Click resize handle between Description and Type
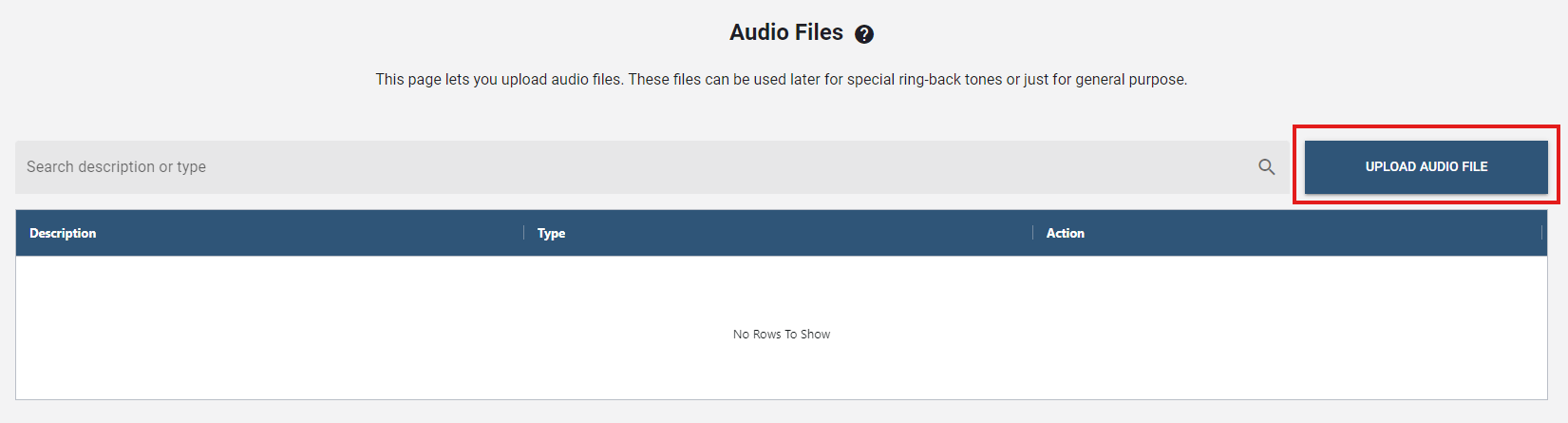The image size is (1568, 423). (523, 233)
